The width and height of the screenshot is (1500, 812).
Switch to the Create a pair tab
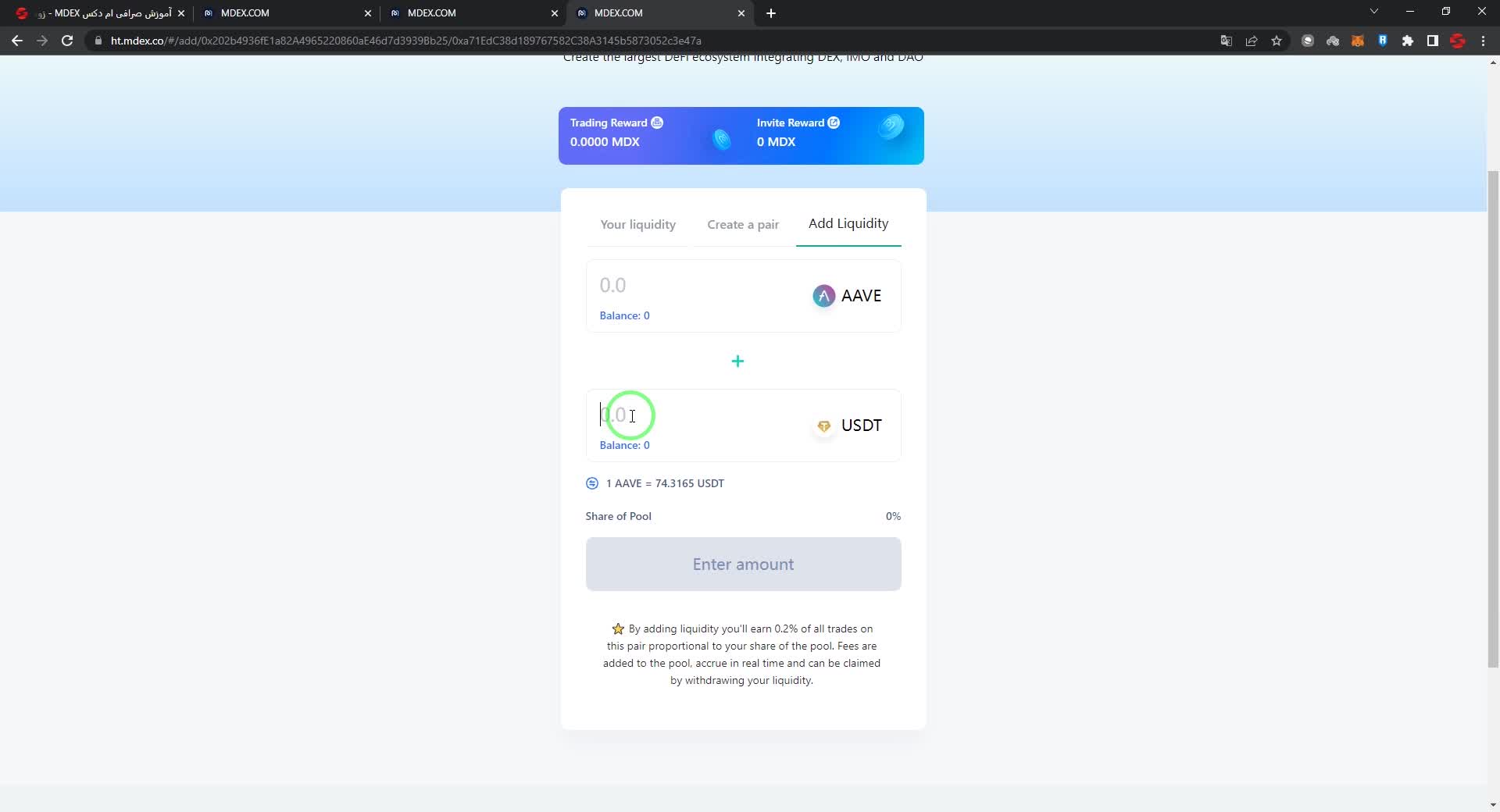pos(743,225)
